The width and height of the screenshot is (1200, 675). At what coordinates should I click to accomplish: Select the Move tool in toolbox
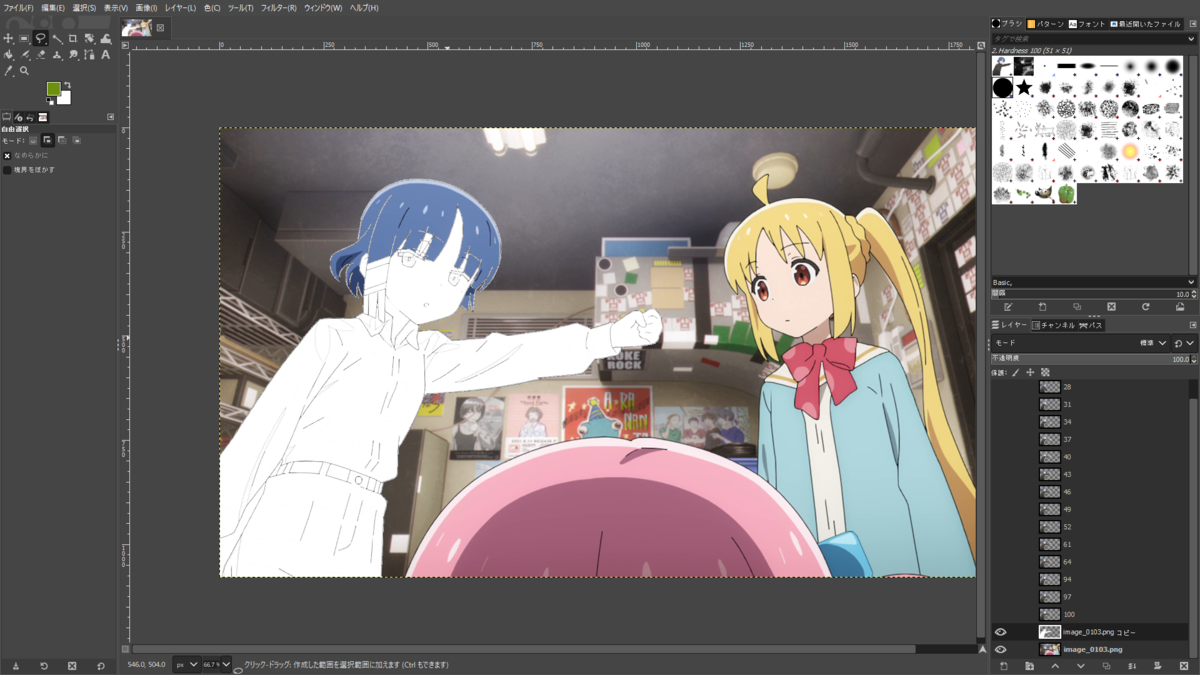click(8, 39)
